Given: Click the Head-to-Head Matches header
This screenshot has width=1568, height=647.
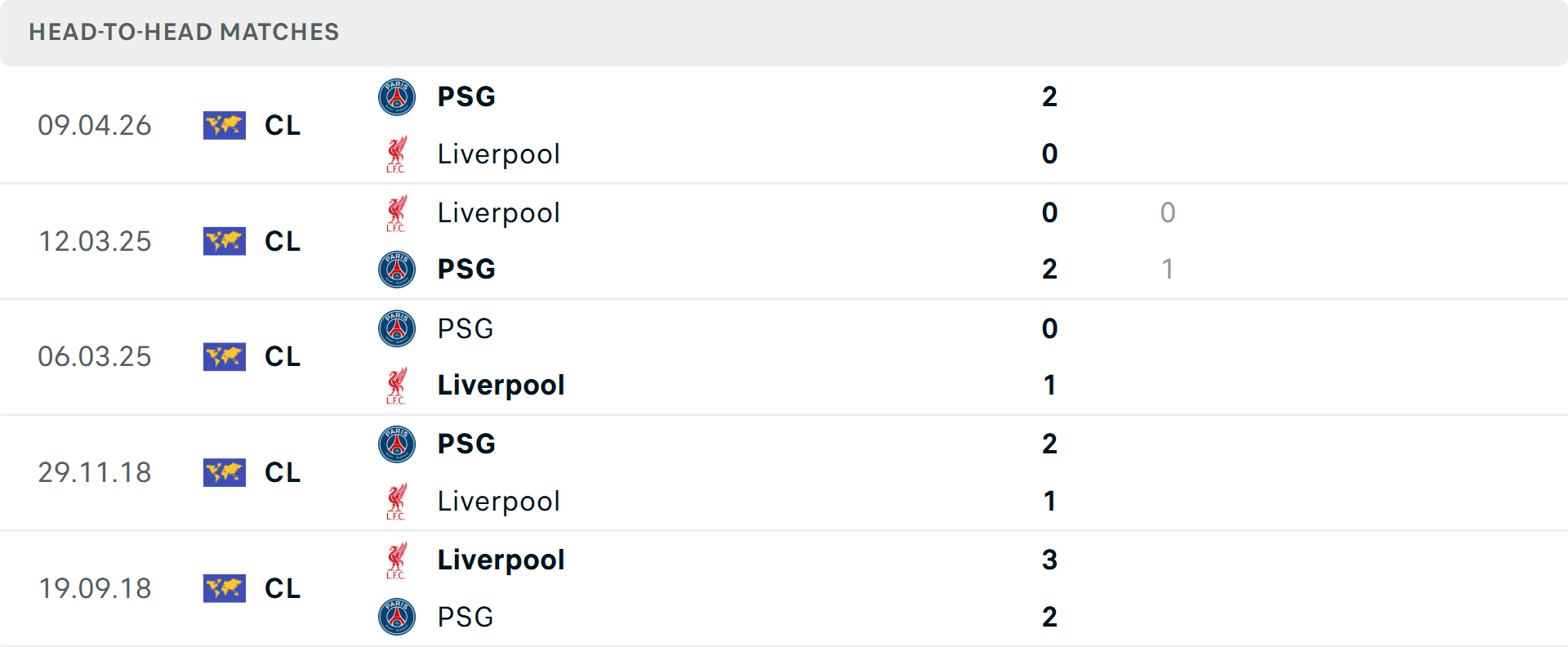Looking at the screenshot, I should click(x=184, y=32).
